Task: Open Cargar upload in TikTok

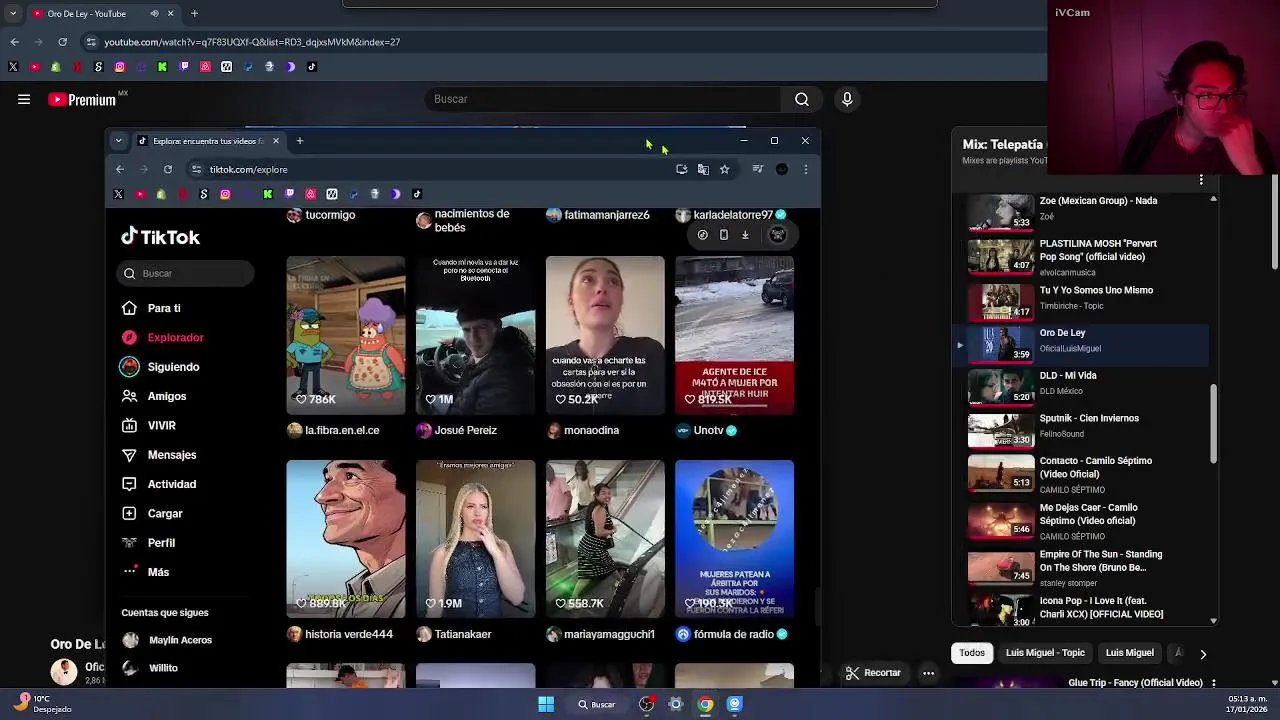Action: click(x=165, y=513)
